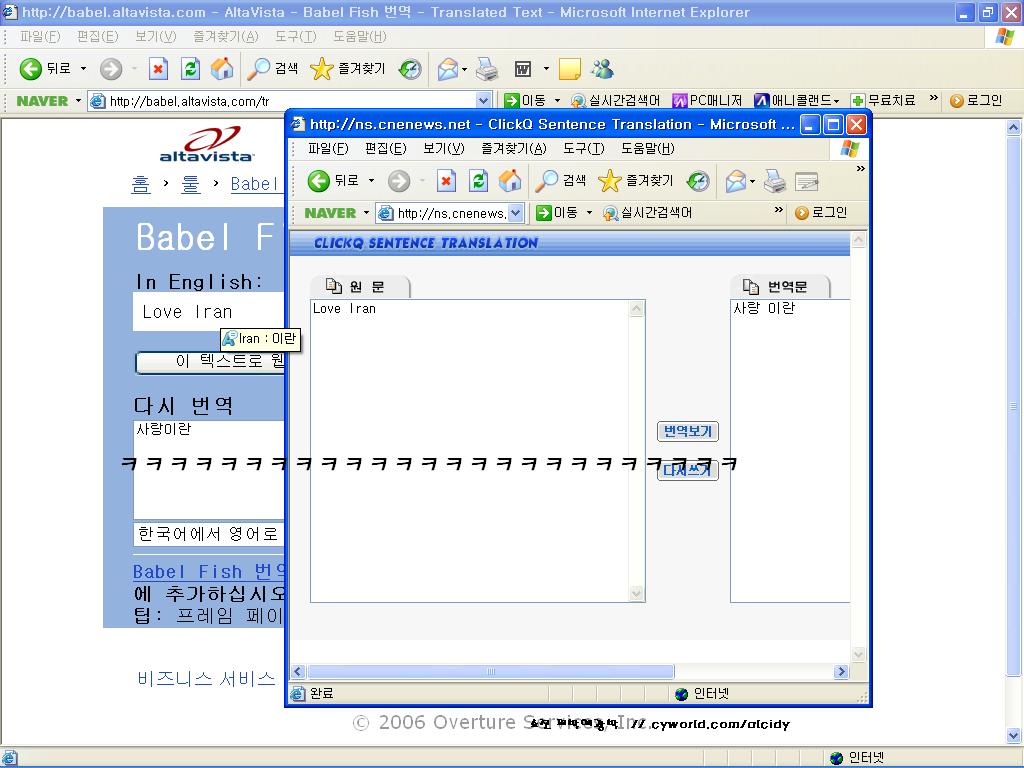Viewport: 1024px width, 768px height.
Task: Open 도움말(H) menu in ClickQ window
Action: [647, 149]
